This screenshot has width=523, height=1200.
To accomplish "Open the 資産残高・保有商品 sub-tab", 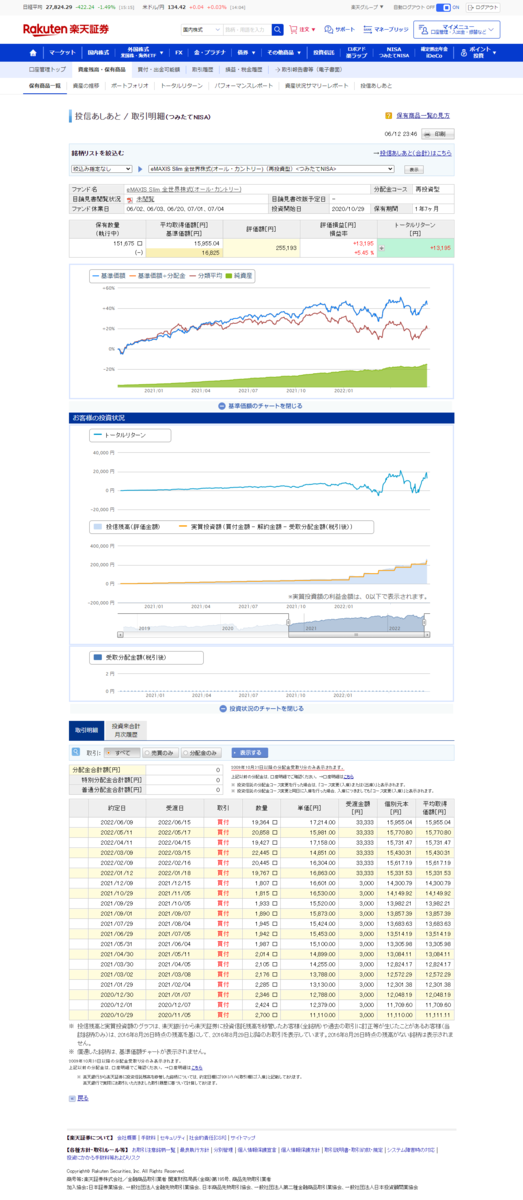I will (101, 70).
